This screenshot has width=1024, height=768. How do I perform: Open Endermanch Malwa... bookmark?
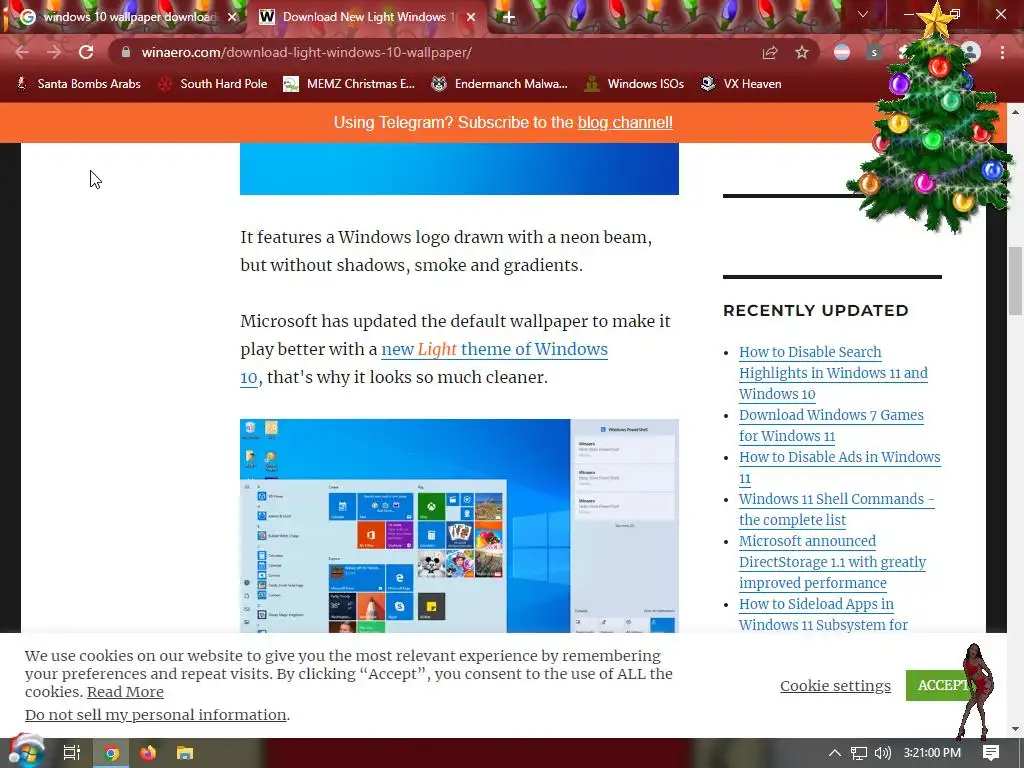(500, 84)
